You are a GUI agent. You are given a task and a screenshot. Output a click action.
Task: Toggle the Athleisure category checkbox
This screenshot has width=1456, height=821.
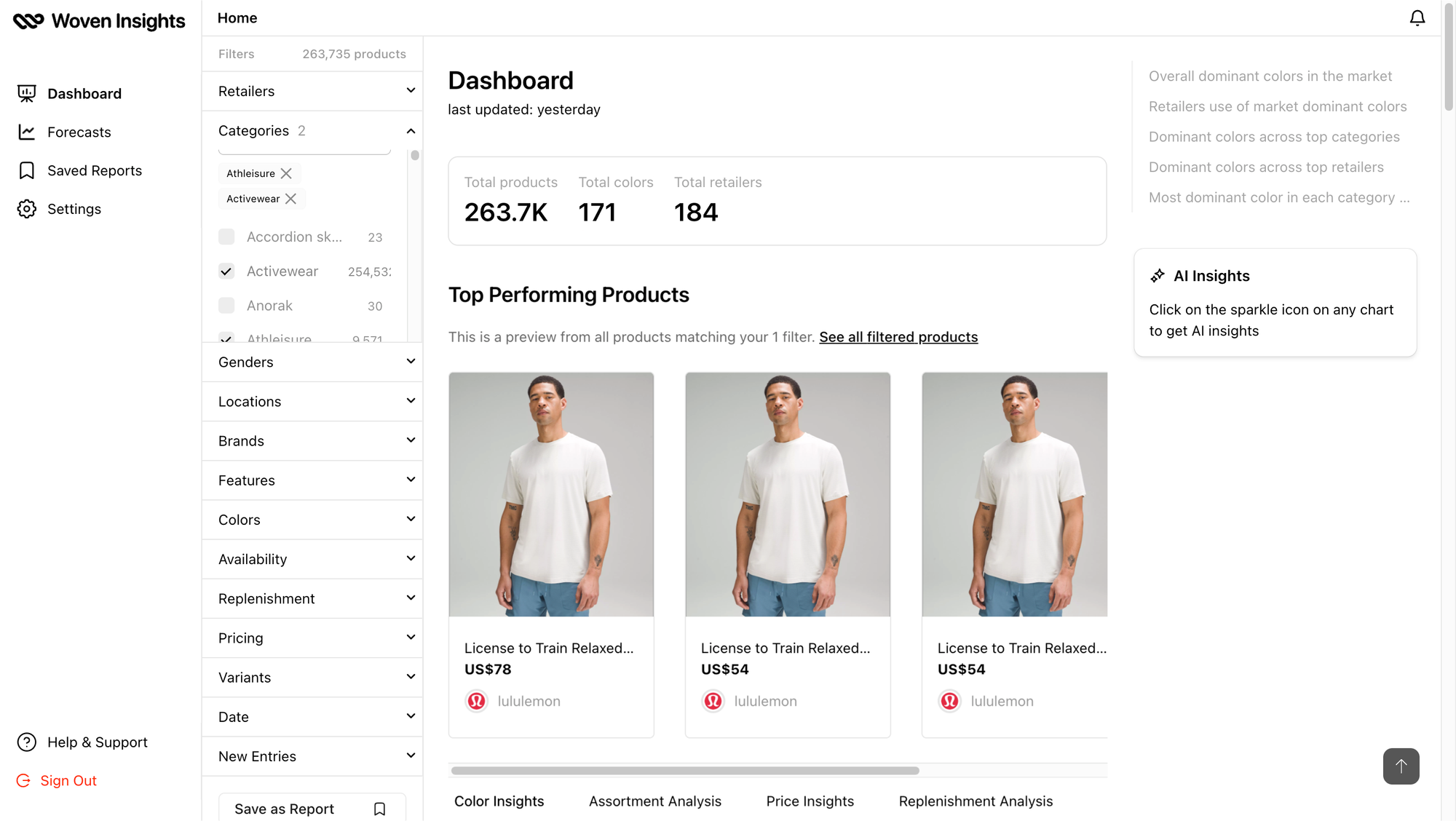226,339
